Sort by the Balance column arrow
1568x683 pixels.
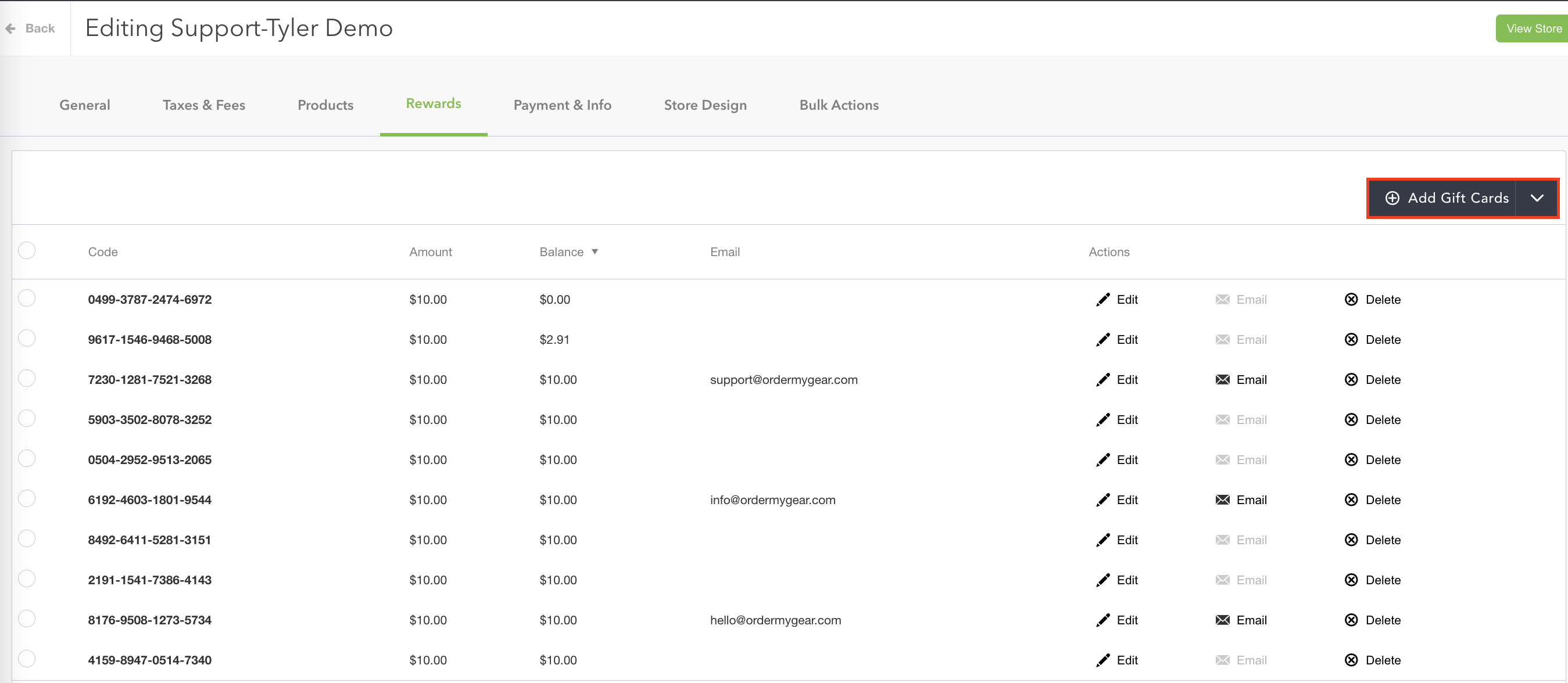click(595, 252)
